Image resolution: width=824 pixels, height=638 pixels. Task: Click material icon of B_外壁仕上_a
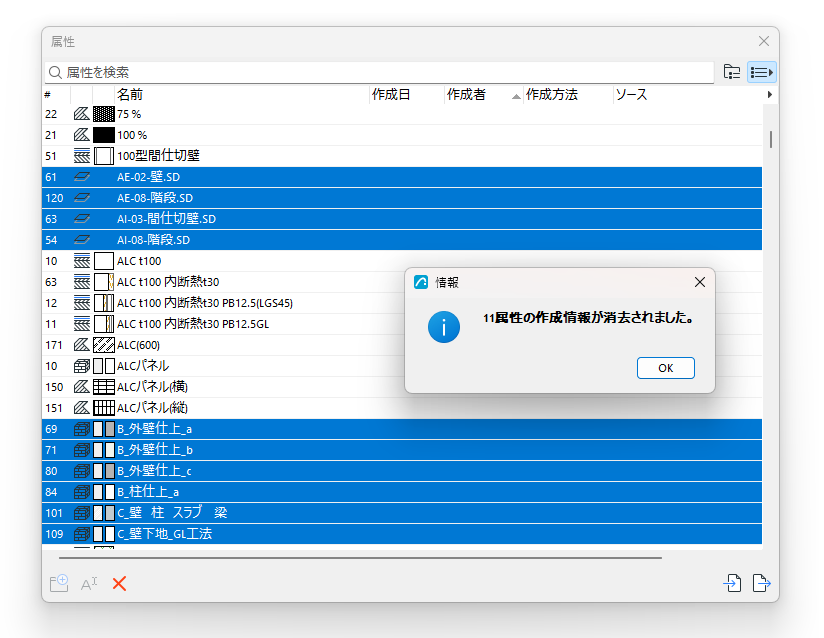click(81, 429)
